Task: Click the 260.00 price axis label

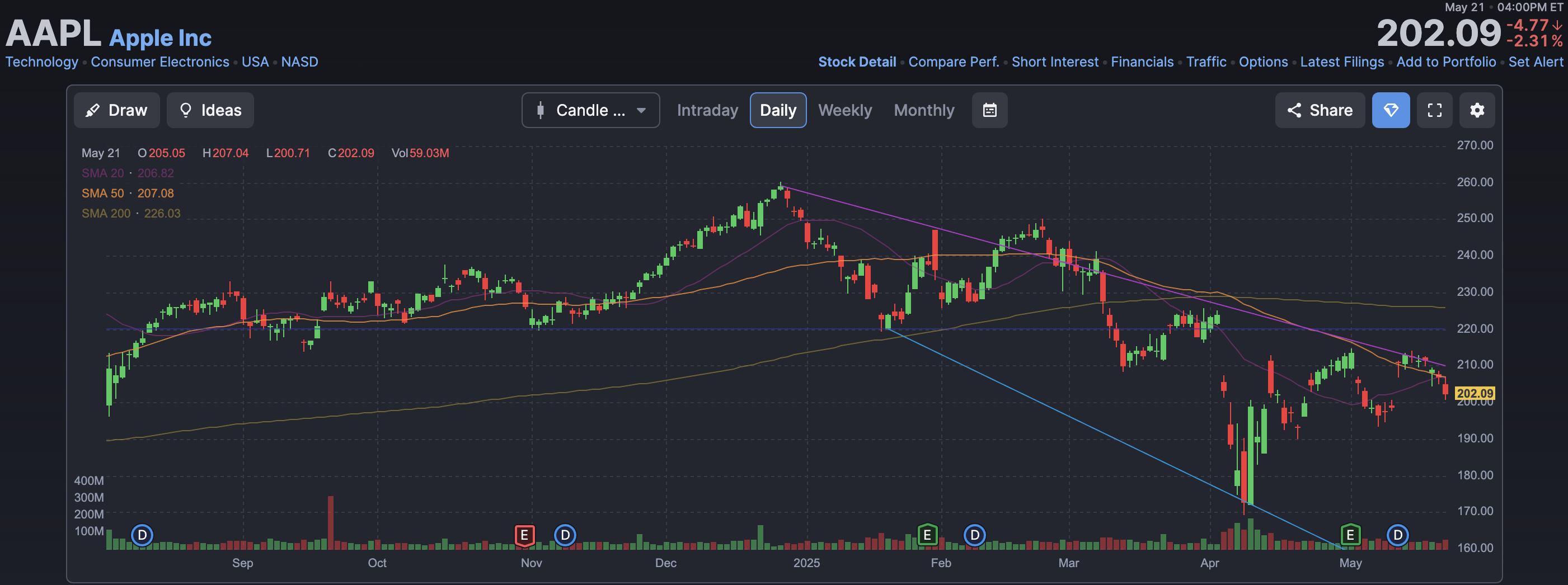Action: [x=1475, y=182]
